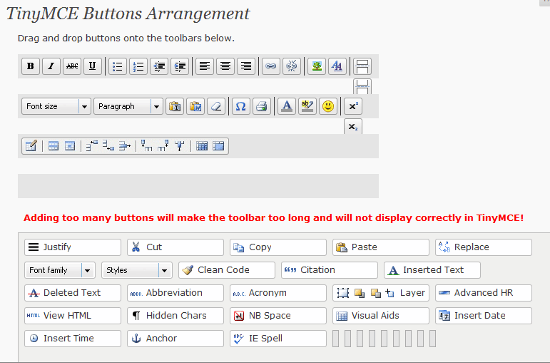Click the subscript x button
This screenshot has height=363, width=550.
point(353,127)
